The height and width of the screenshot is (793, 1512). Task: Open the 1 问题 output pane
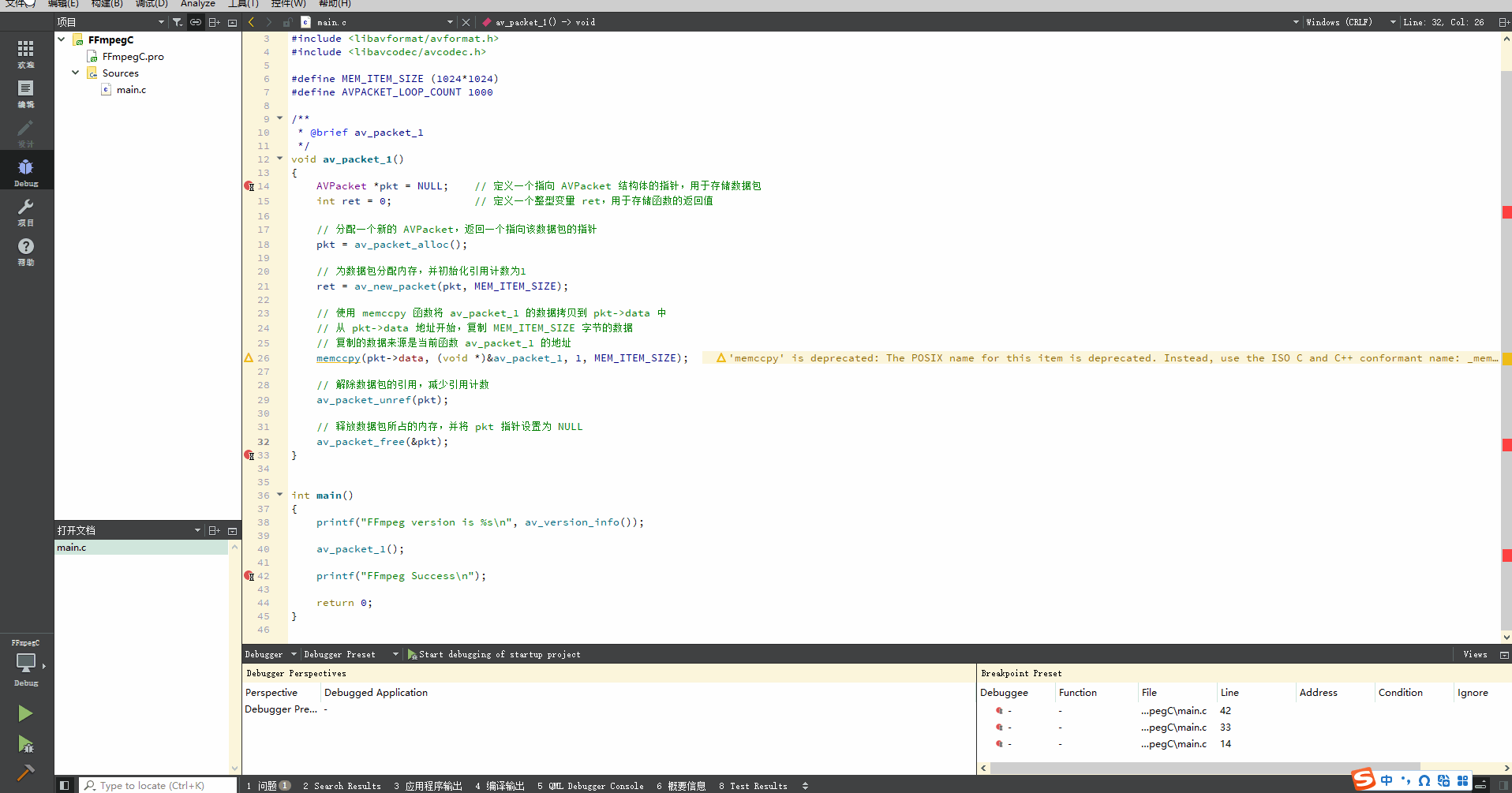(268, 785)
